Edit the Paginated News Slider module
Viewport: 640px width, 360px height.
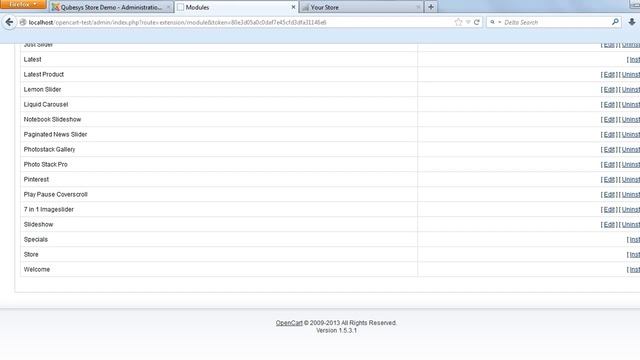[609, 134]
